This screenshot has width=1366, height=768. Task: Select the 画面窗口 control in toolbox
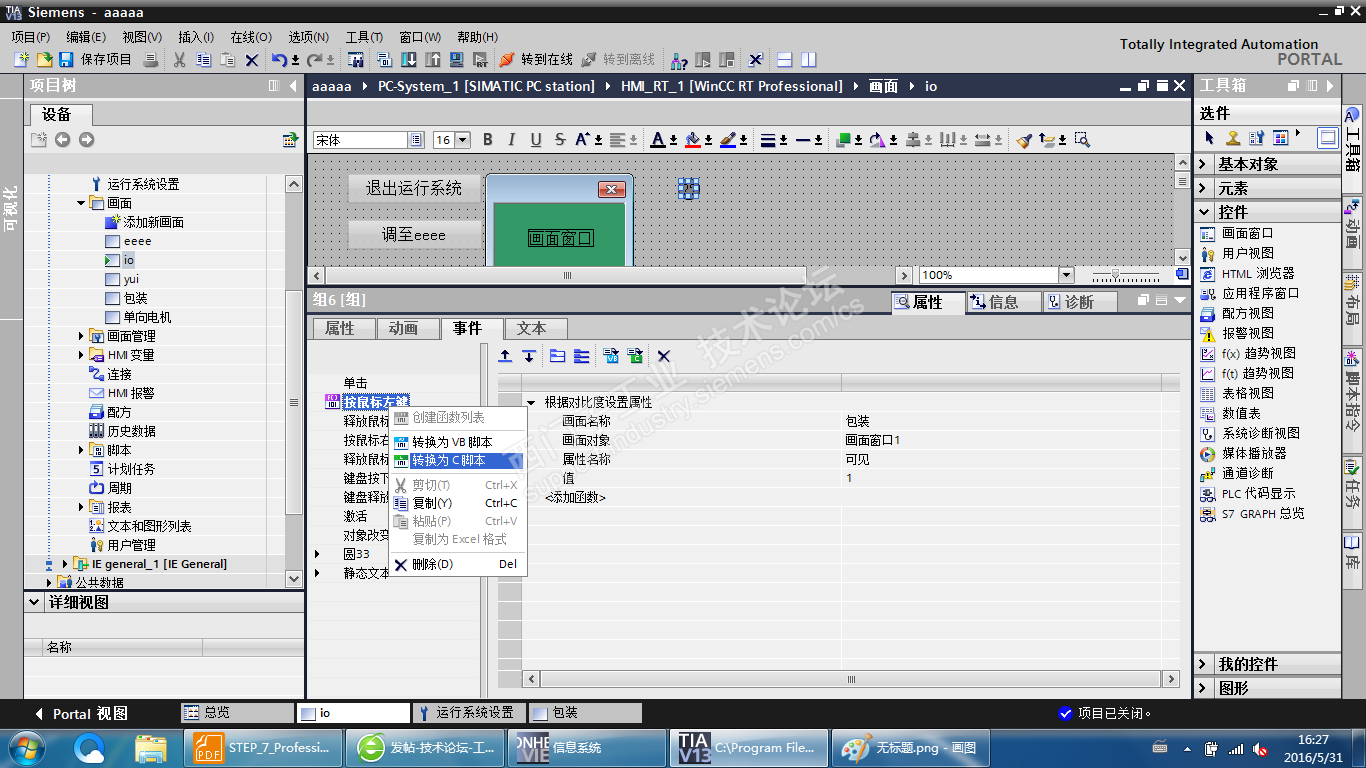tap(1247, 233)
